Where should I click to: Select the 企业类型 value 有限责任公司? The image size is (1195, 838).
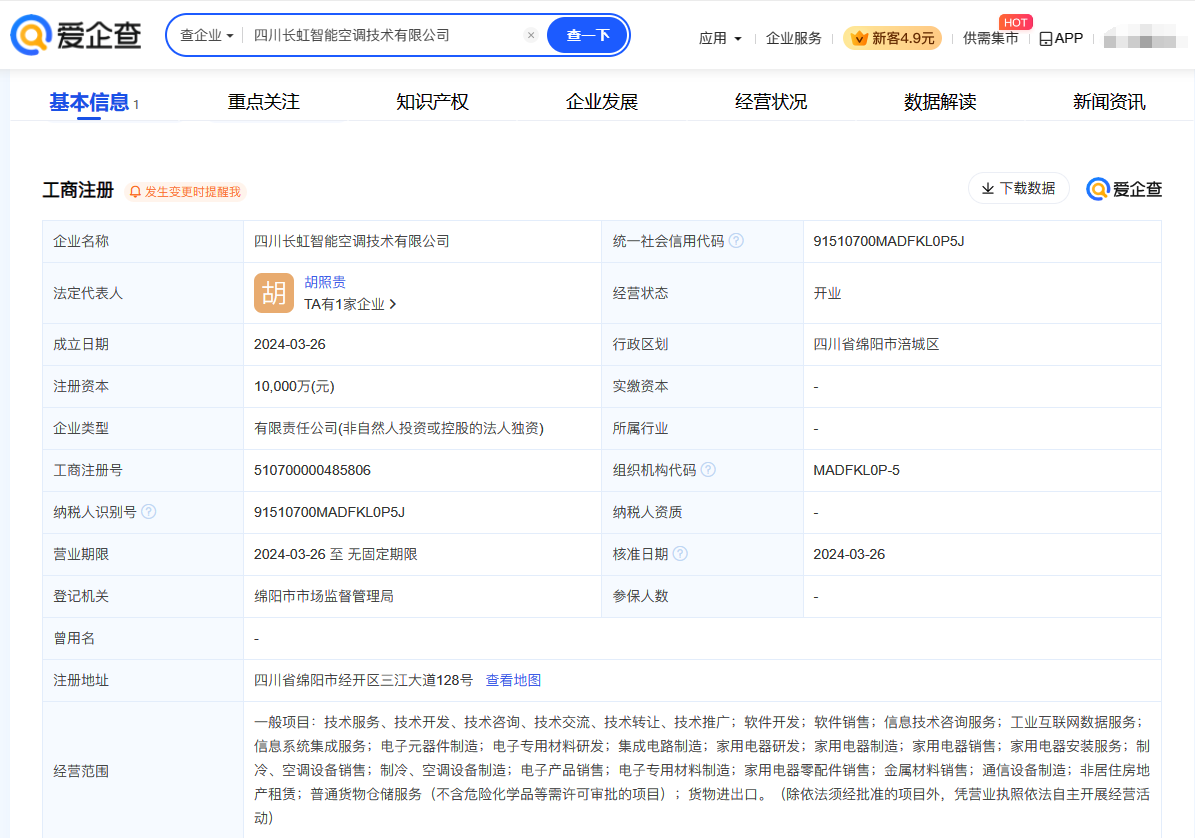coord(399,428)
